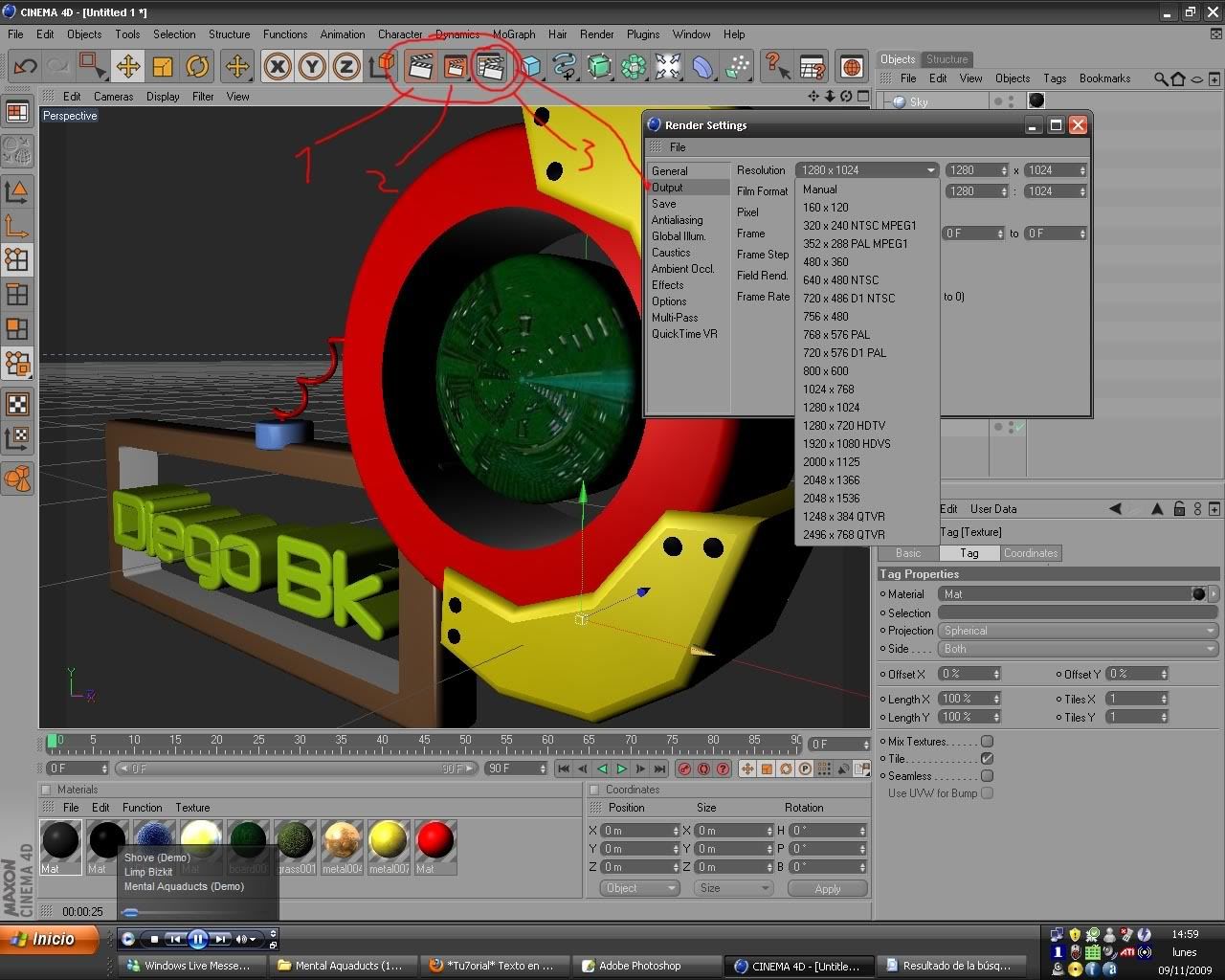This screenshot has width=1225, height=980.
Task: Select the Scale tool icon
Action: pyautogui.click(x=163, y=66)
